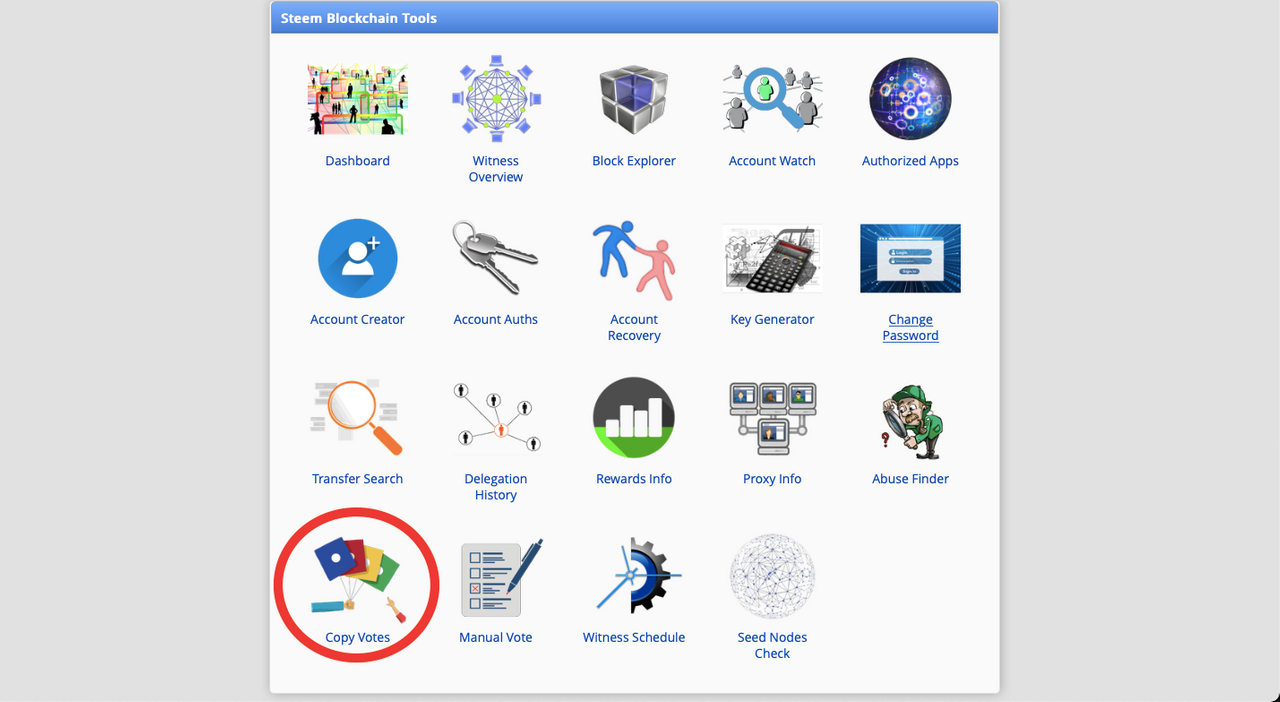Image resolution: width=1280 pixels, height=702 pixels.
Task: Click the Steem Blockchain Tools panel header
Action: [634, 18]
